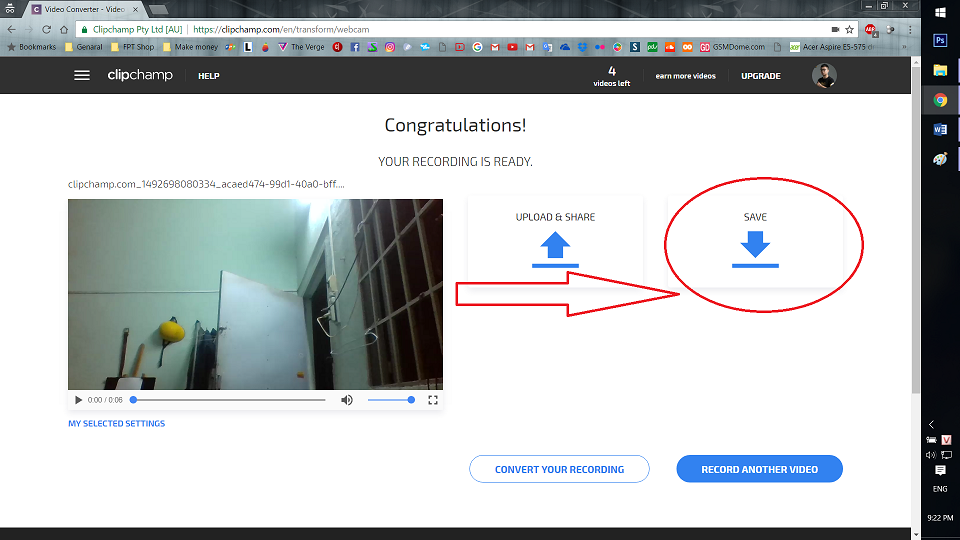960x540 pixels.
Task: Open the browser home page
Action: [x=64, y=29]
